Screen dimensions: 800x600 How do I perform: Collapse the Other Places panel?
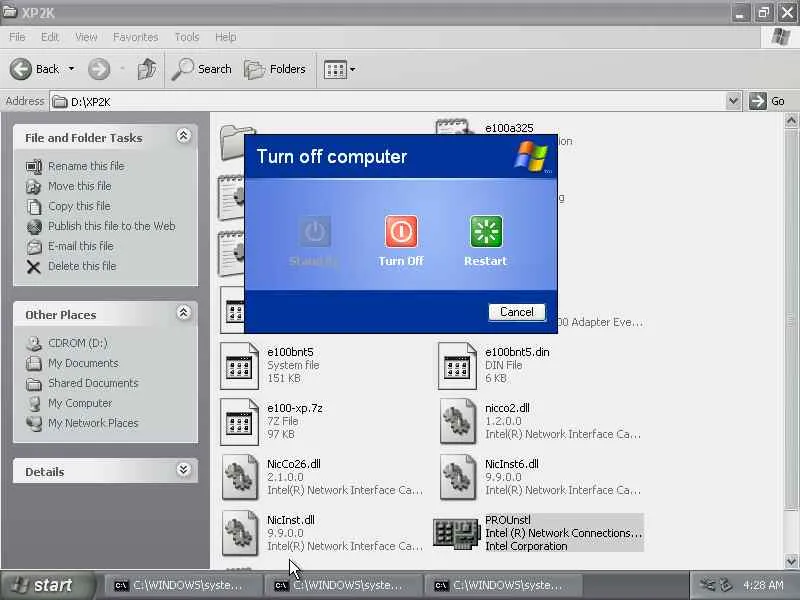point(183,312)
